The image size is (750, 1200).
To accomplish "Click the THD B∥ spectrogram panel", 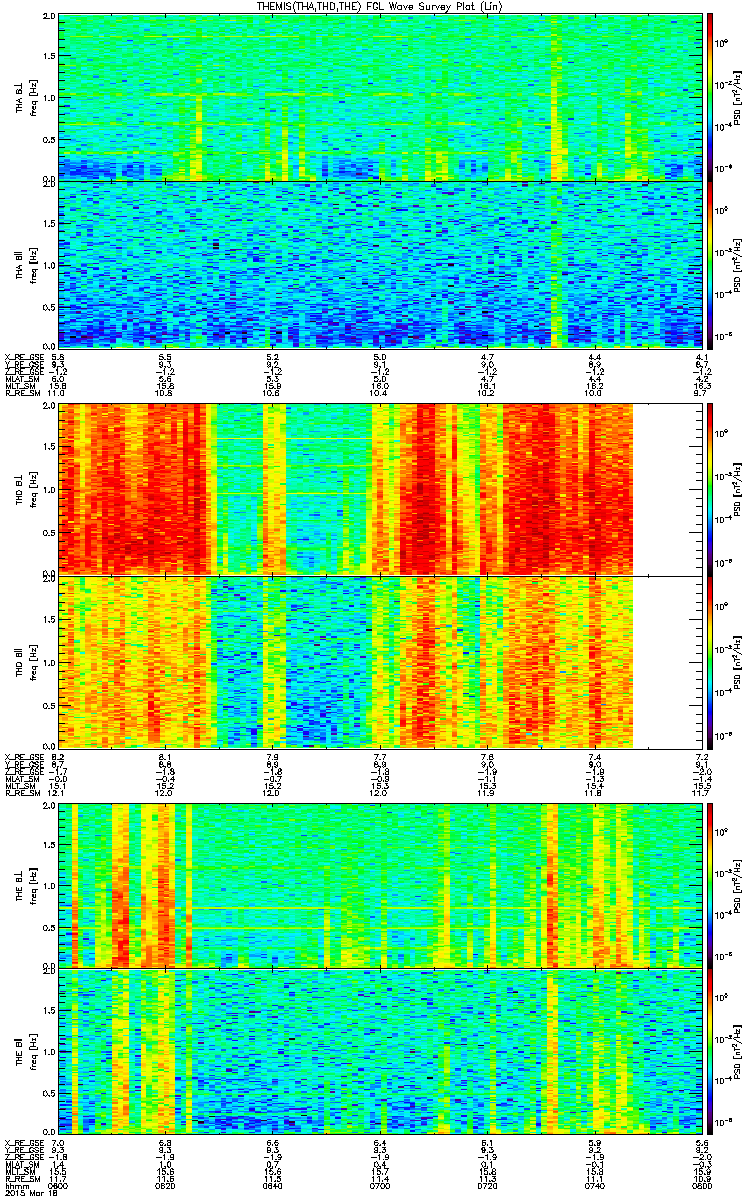I will click(379, 662).
